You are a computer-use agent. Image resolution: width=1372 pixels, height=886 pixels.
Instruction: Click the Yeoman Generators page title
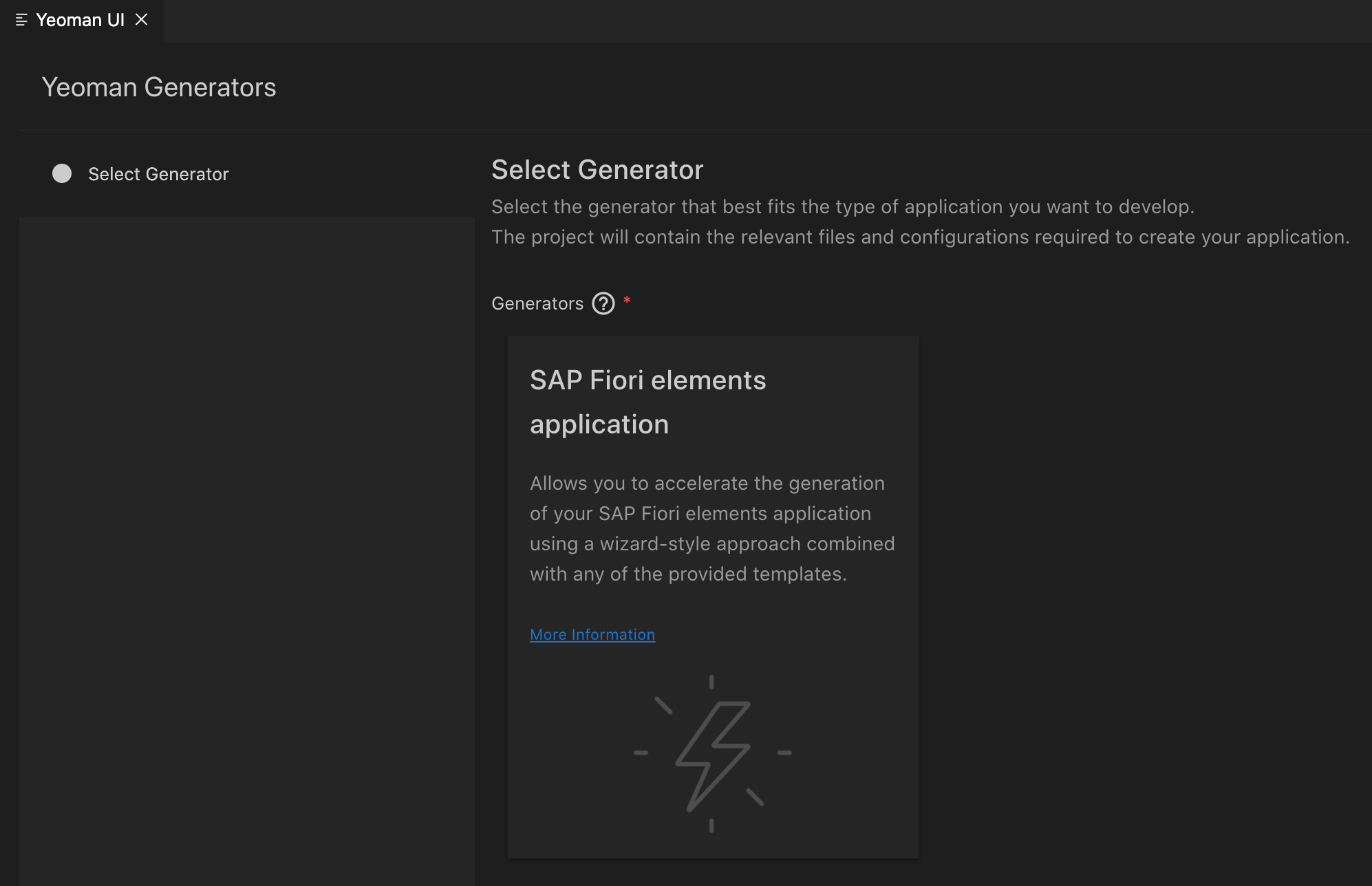159,87
